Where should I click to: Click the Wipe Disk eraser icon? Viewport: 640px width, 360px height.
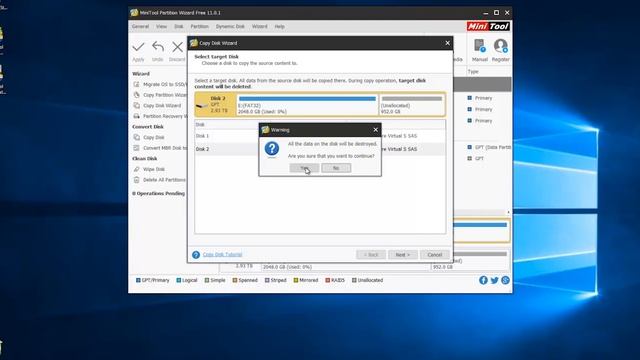(136, 169)
